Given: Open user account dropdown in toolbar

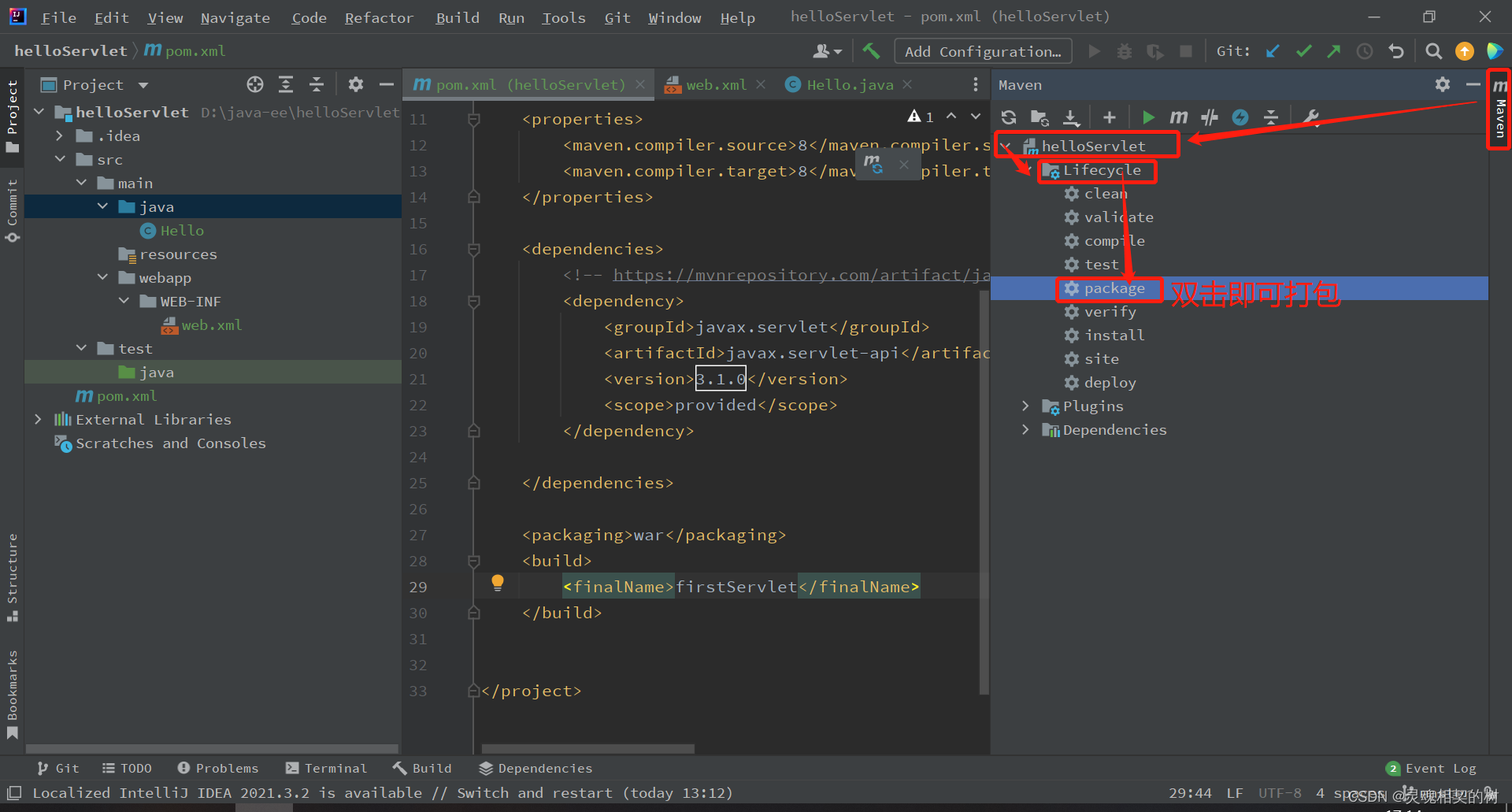Looking at the screenshot, I should click(827, 51).
